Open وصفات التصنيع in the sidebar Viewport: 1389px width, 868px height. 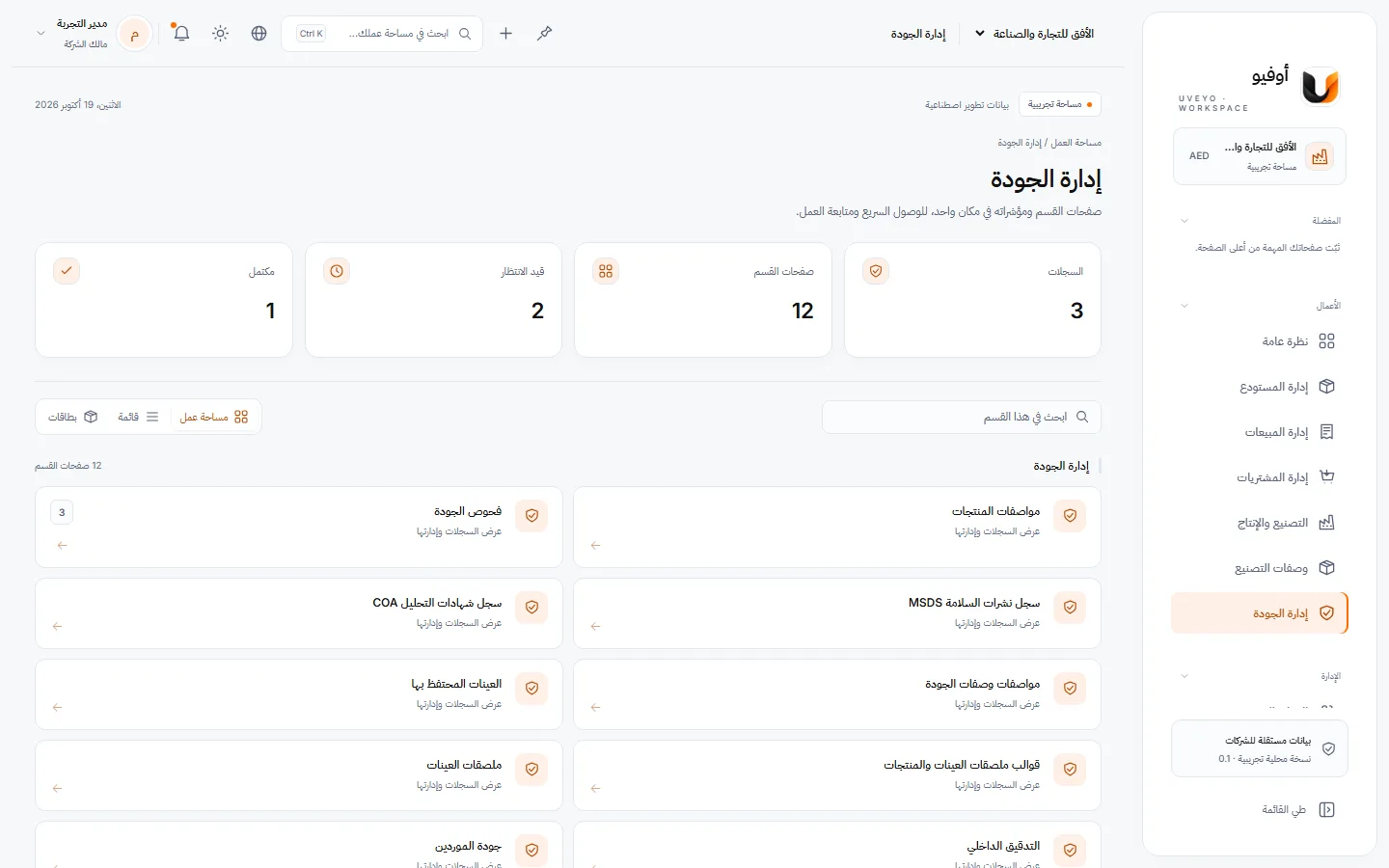[1260, 568]
